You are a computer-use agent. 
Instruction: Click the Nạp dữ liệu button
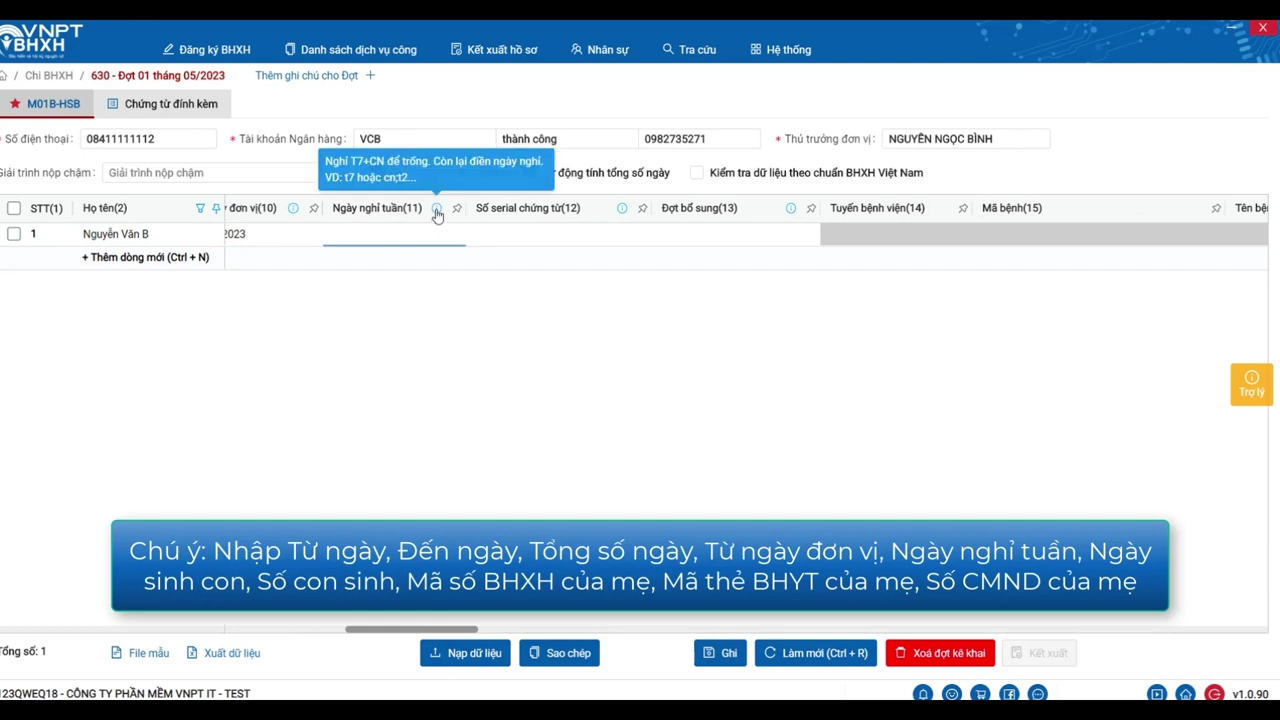(x=465, y=653)
